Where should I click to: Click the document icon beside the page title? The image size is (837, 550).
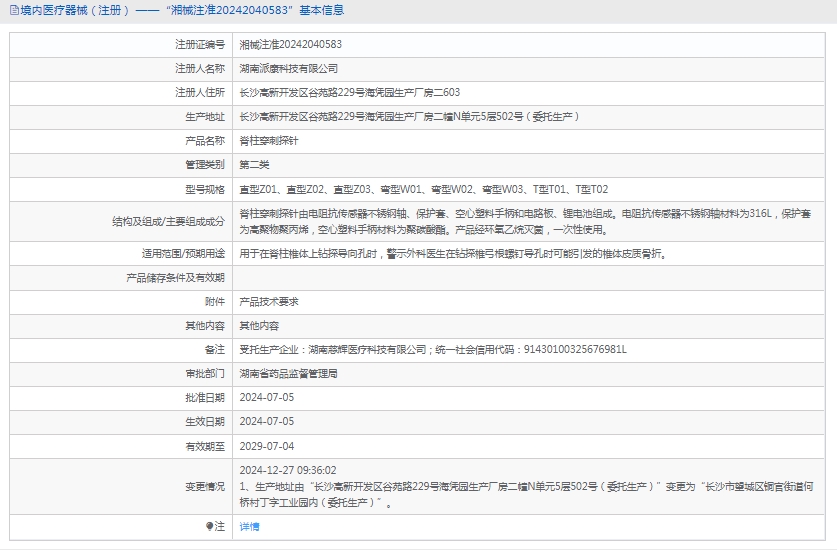11,10
